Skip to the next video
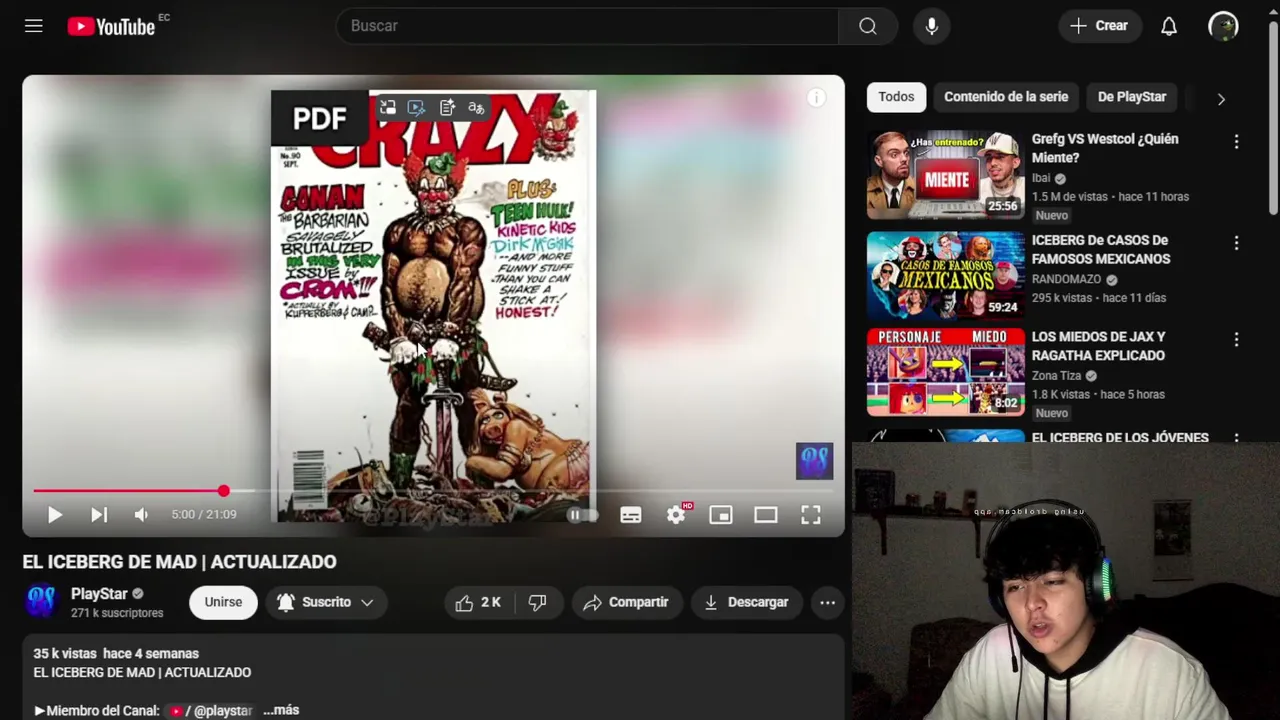The height and width of the screenshot is (720, 1280). point(98,514)
